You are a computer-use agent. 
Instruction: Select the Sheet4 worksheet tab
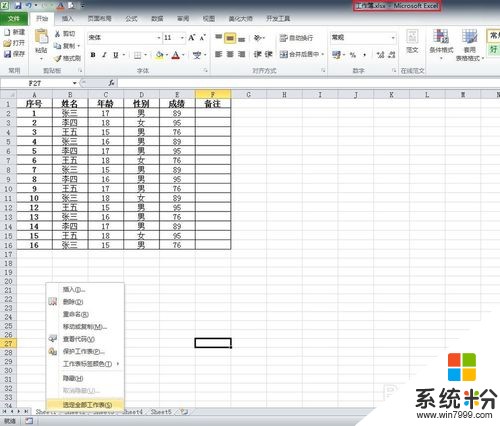point(132,412)
